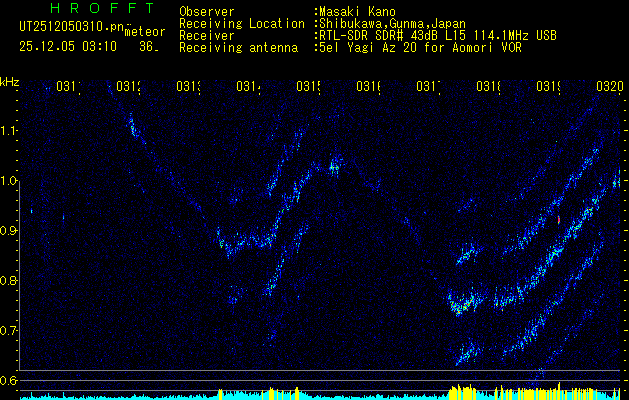Select the observer name Masaki Kano
Screen dimensions: 629x400
pos(355,11)
